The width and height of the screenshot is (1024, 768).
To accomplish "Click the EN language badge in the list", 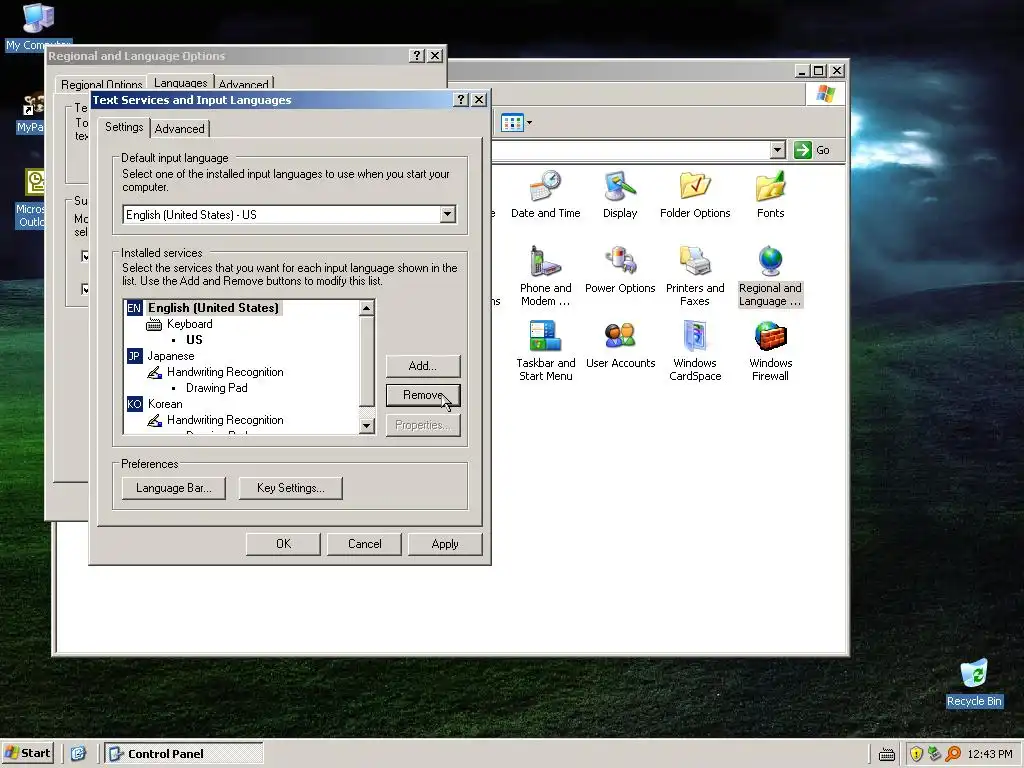I will [x=134, y=308].
